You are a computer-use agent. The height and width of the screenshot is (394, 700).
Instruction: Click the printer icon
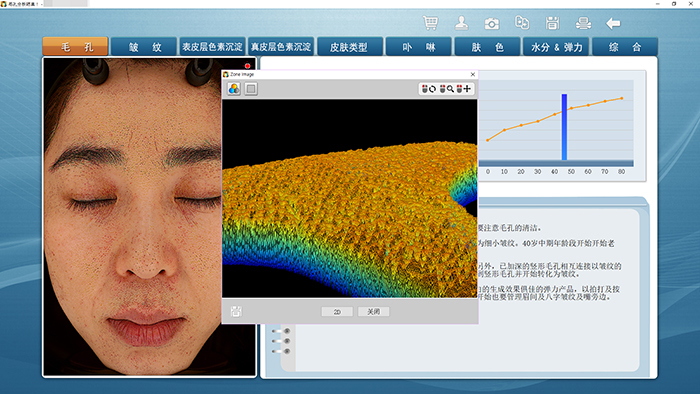click(583, 23)
